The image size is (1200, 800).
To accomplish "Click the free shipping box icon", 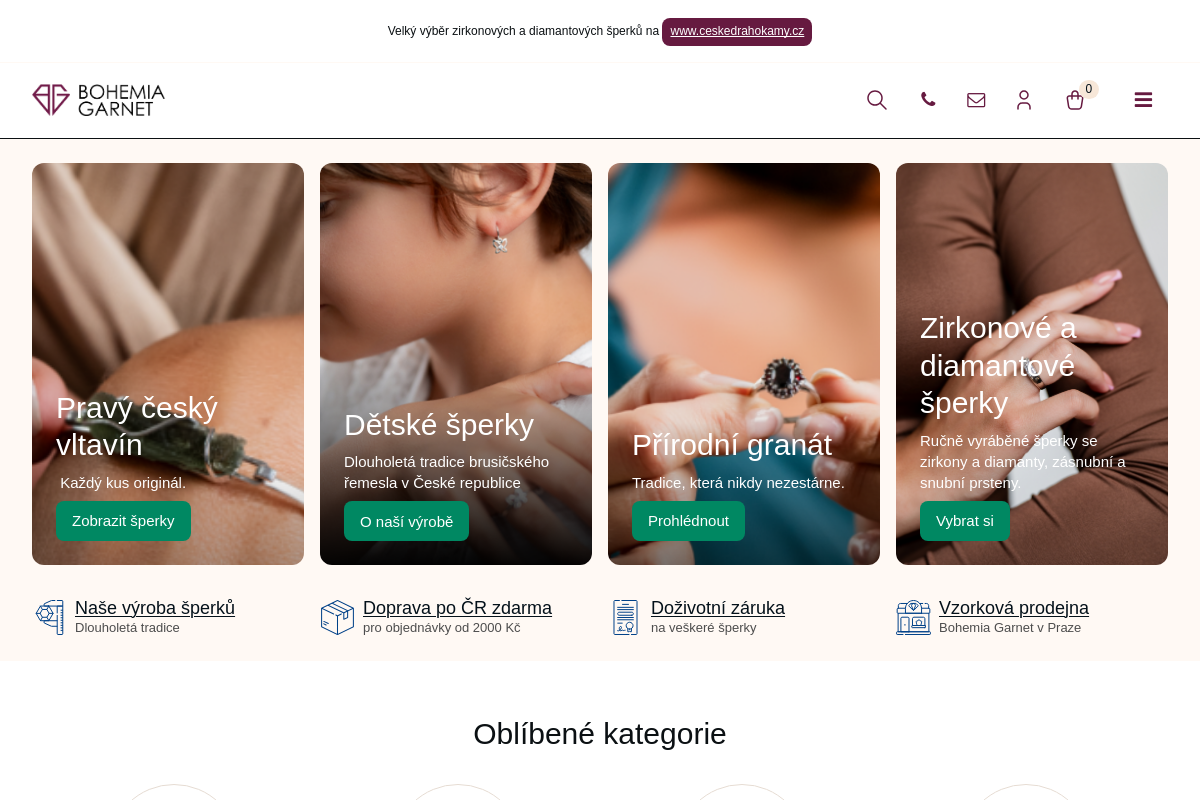I will (x=337, y=617).
